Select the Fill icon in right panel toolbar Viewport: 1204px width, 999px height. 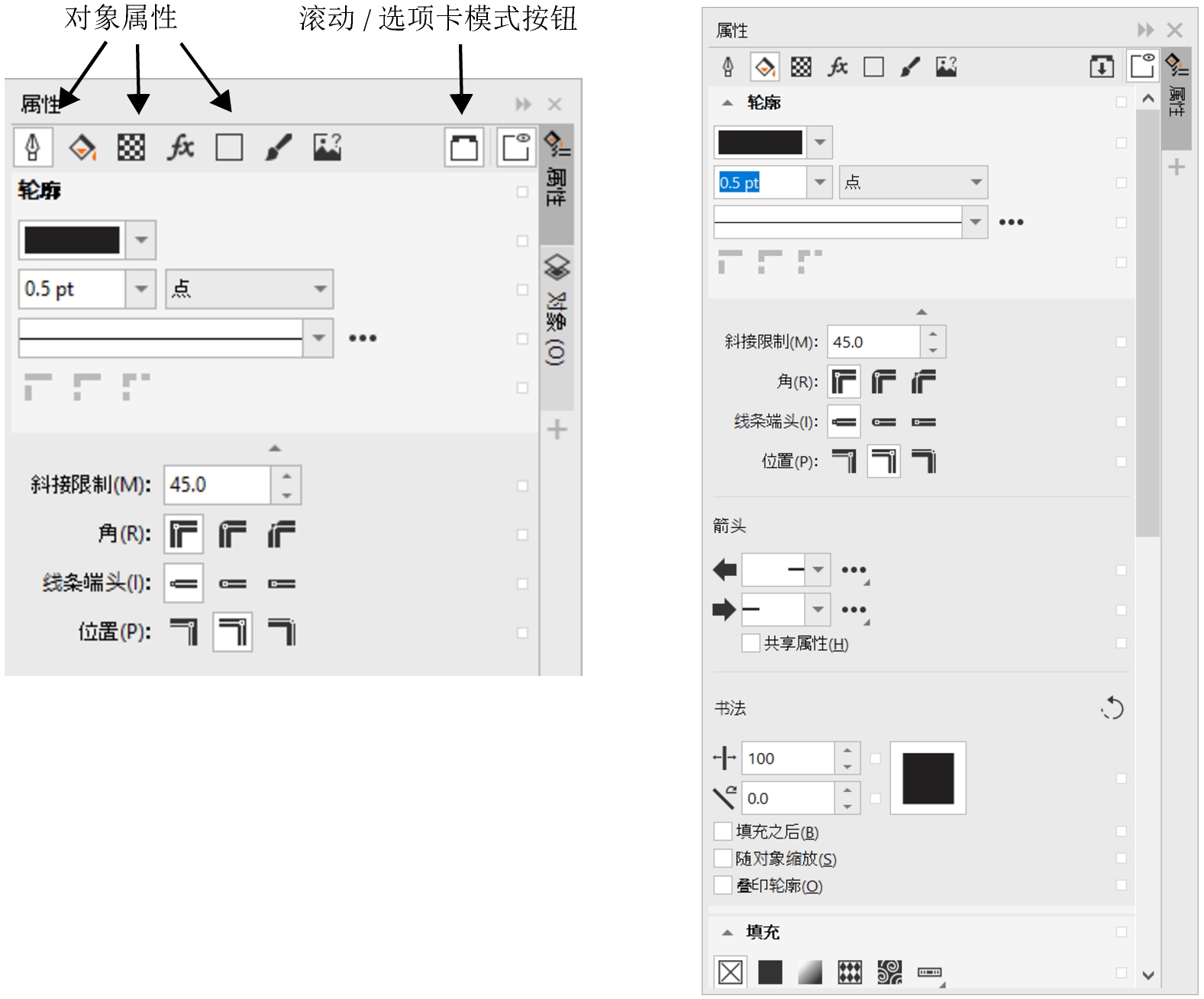pos(764,67)
